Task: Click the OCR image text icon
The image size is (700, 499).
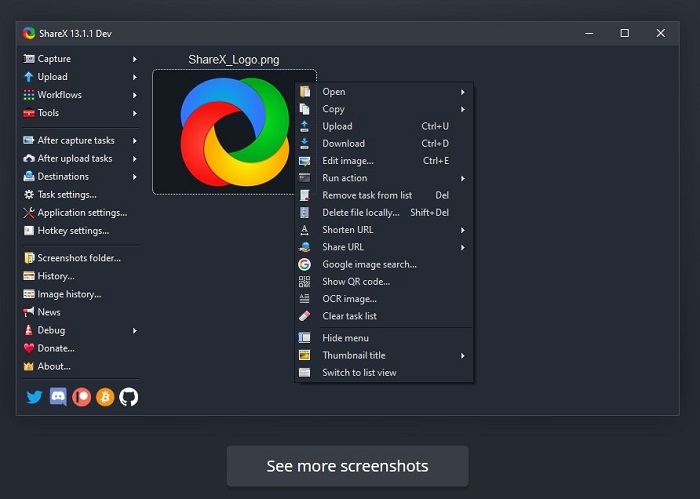Action: tap(304, 299)
